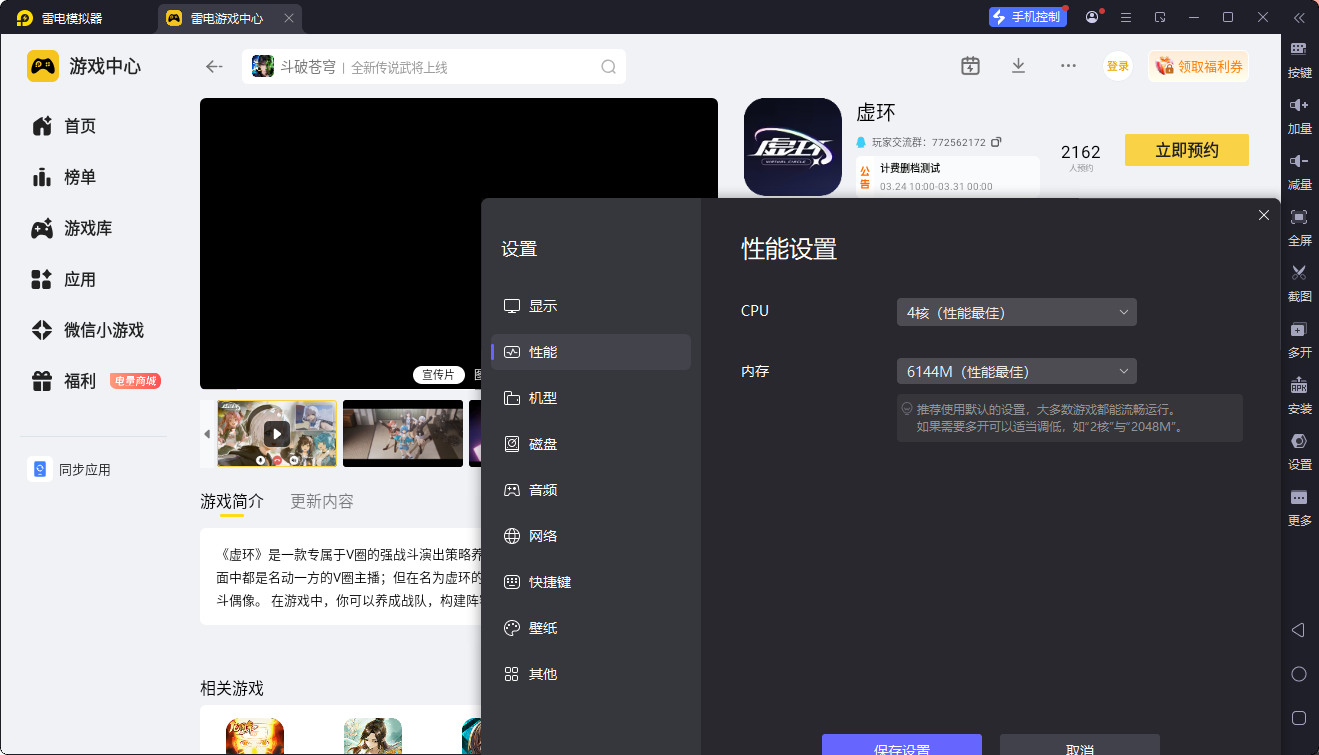Play the first trailer thumbnail
The width and height of the screenshot is (1319, 755).
click(277, 433)
